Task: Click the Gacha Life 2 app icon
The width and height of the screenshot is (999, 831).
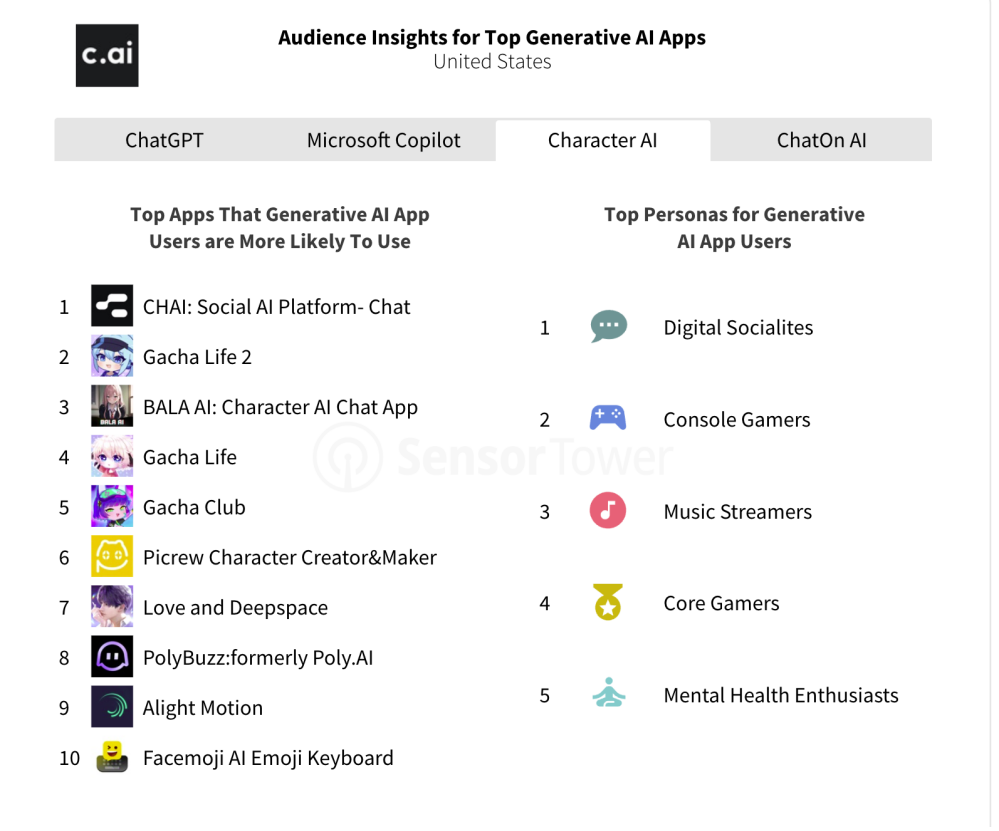Action: tap(112, 356)
